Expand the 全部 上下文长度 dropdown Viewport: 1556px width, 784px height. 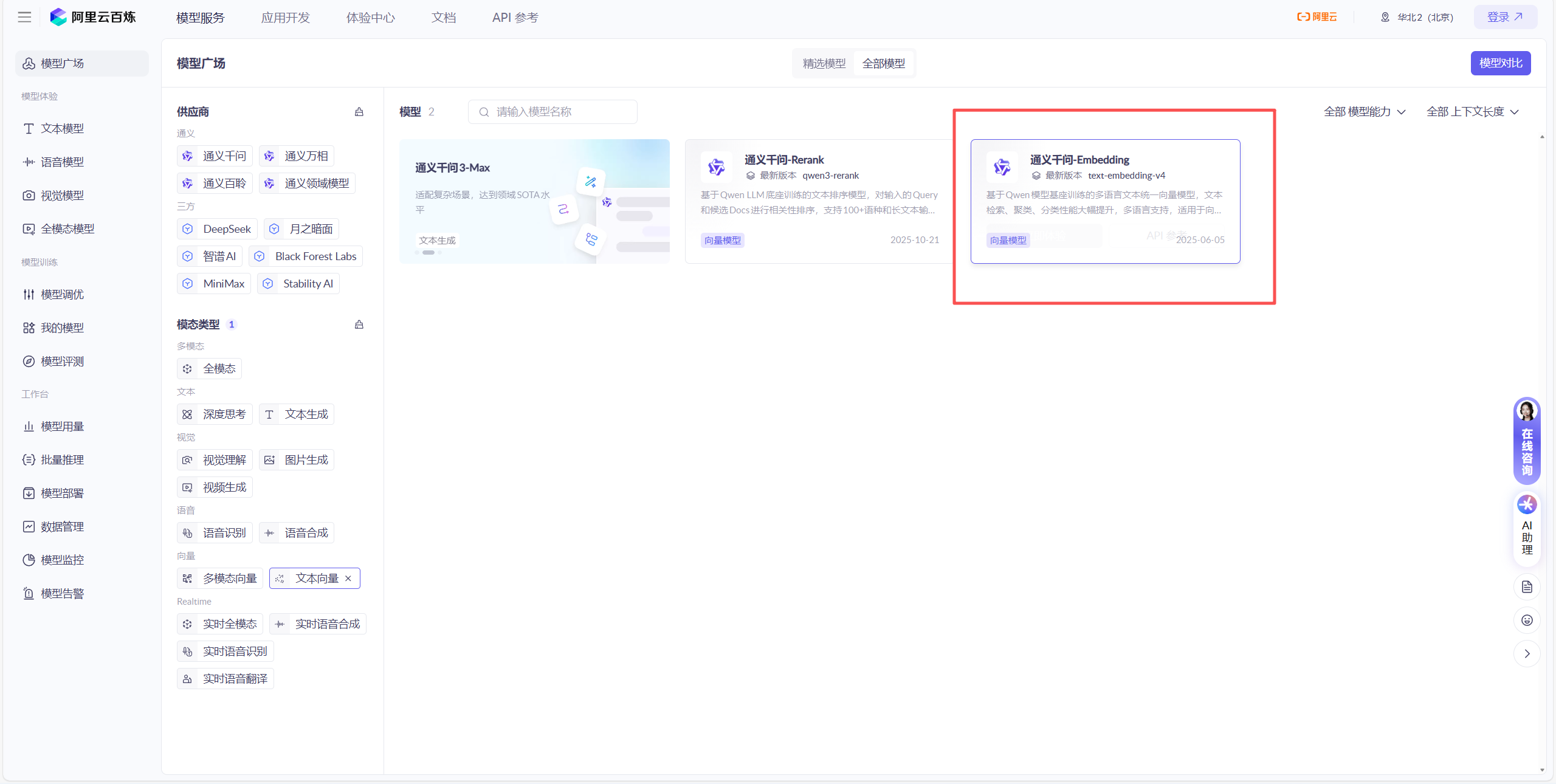tap(1472, 112)
